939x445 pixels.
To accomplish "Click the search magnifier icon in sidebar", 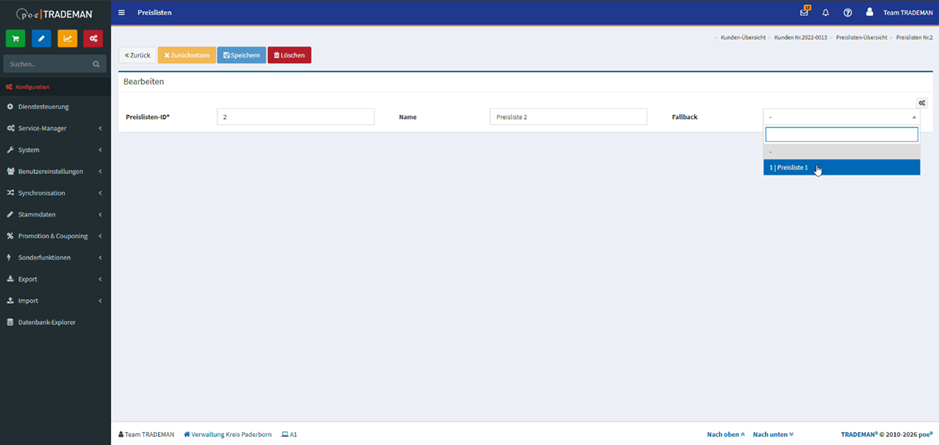I will 96,64.
